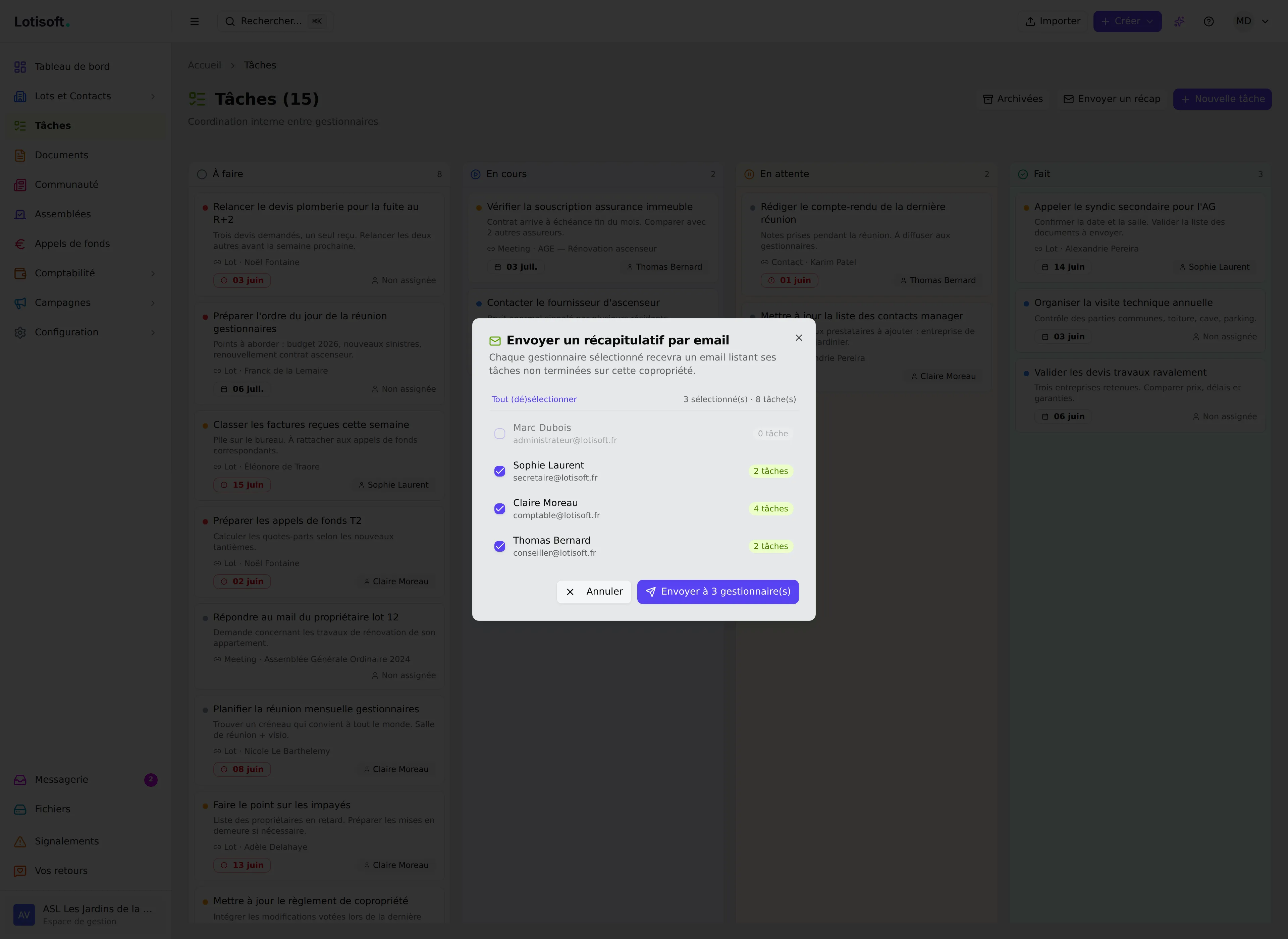The height and width of the screenshot is (939, 1288).
Task: Uncheck Thomas Bernard checkbox
Action: 500,546
